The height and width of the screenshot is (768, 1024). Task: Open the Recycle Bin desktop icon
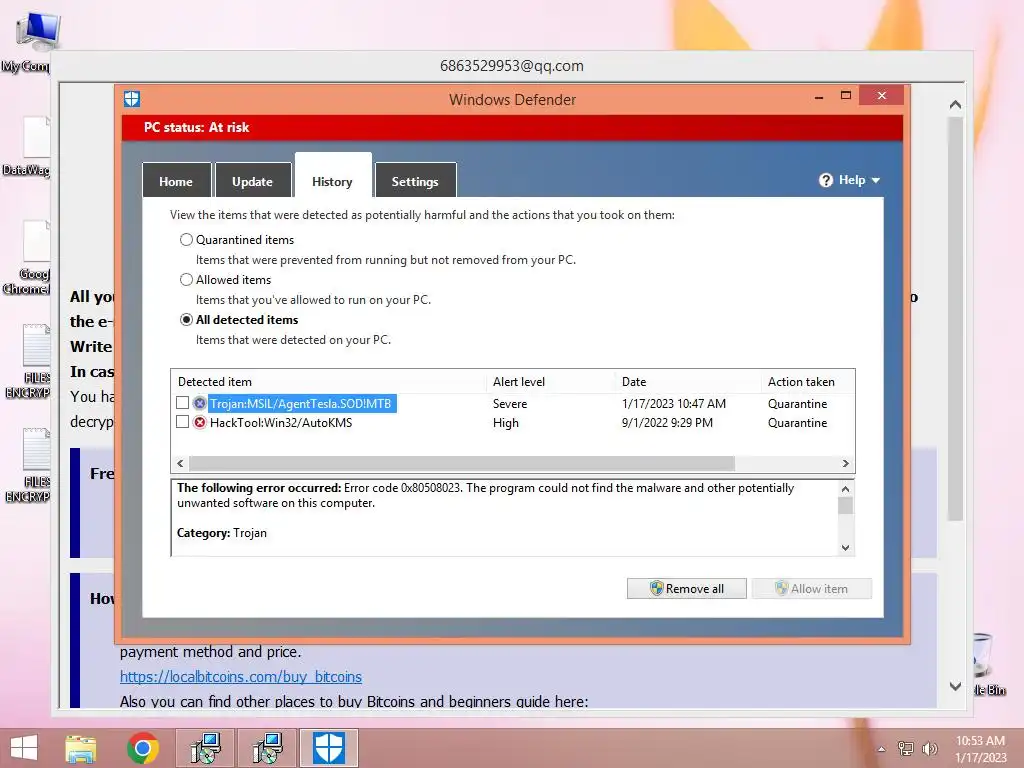click(983, 656)
